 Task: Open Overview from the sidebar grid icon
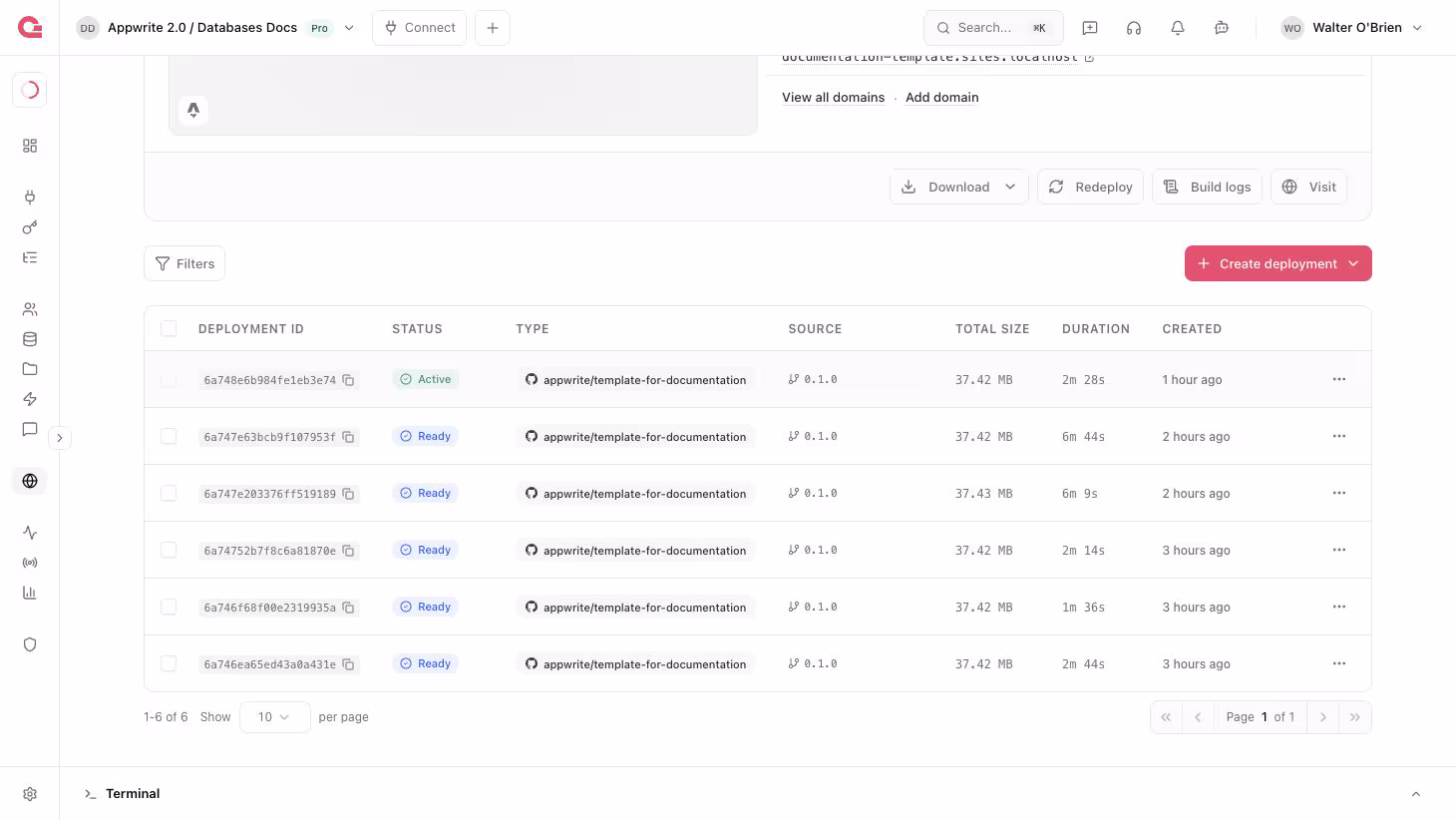click(x=30, y=146)
